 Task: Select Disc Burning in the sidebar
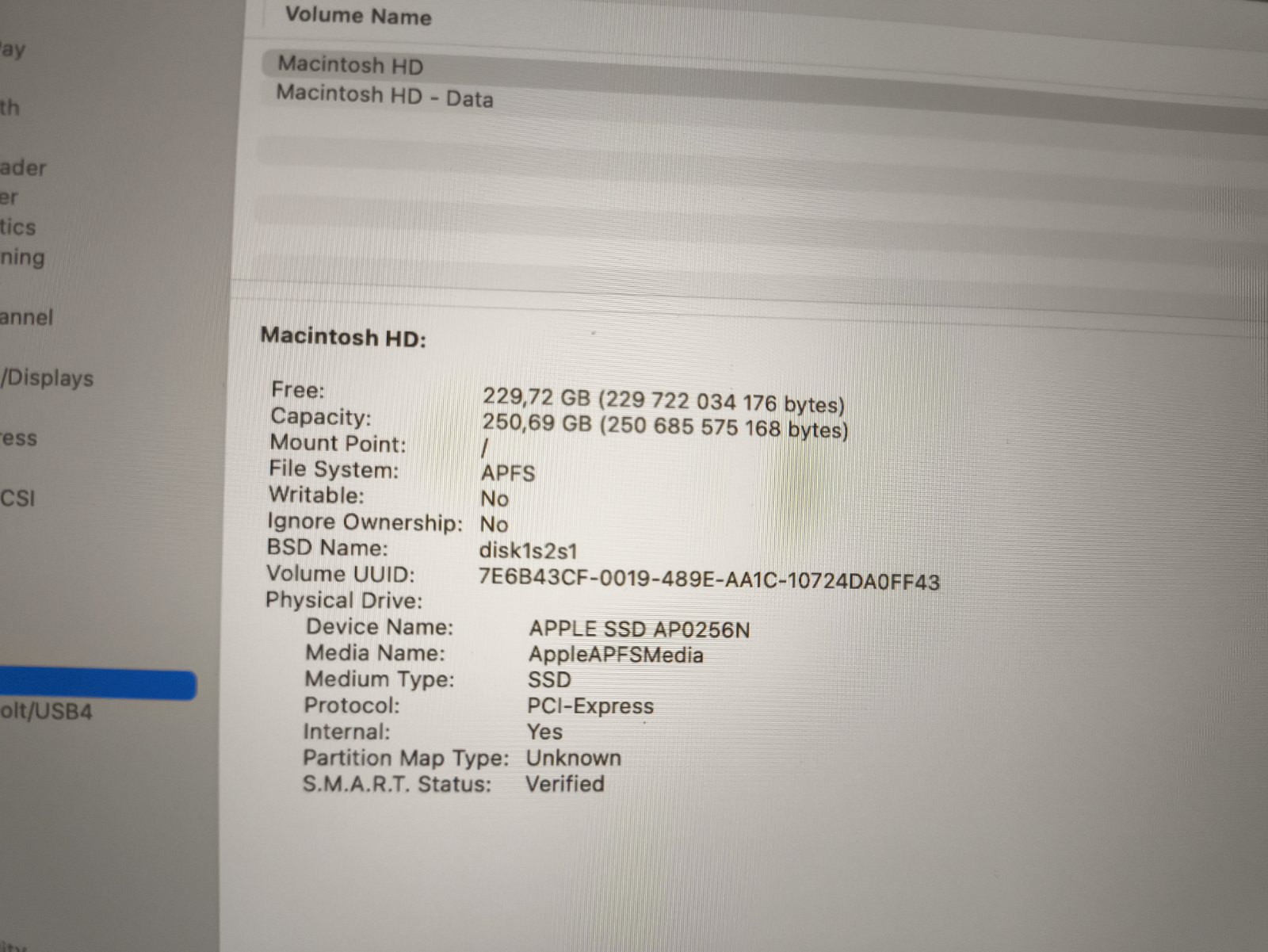click(x=23, y=258)
